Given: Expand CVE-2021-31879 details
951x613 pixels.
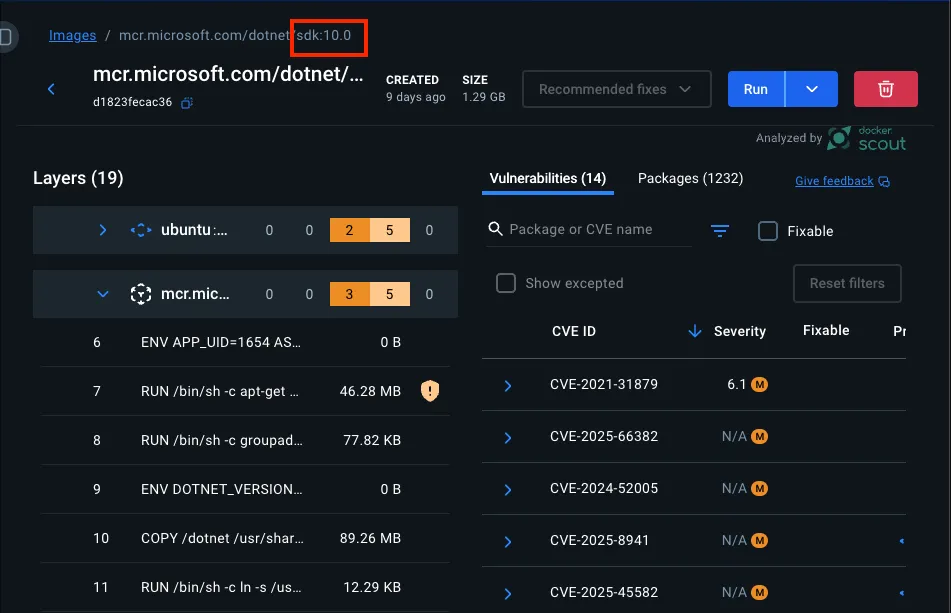Looking at the screenshot, I should point(508,386).
